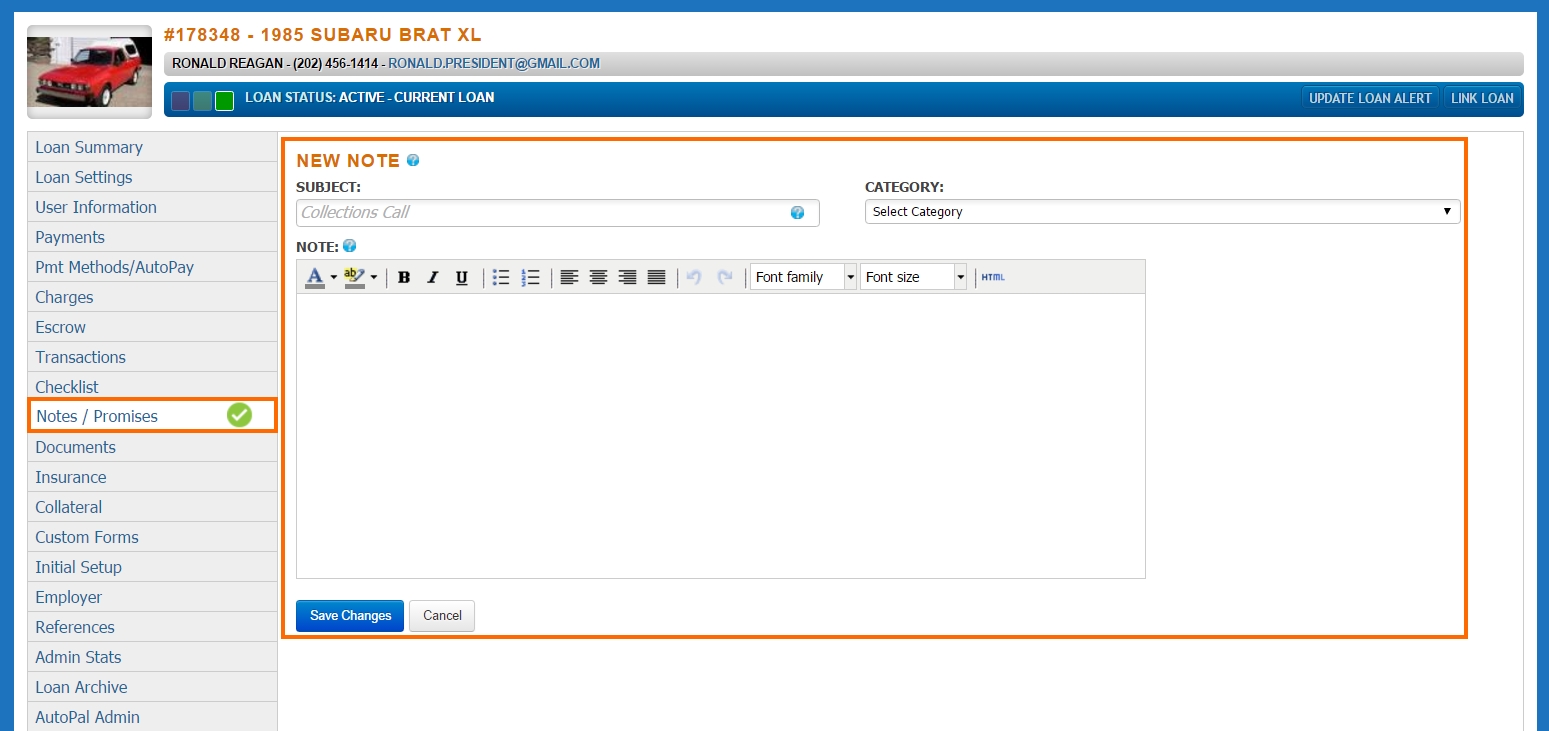Insert a numbered list
Image resolution: width=1549 pixels, height=731 pixels.
tap(531, 277)
